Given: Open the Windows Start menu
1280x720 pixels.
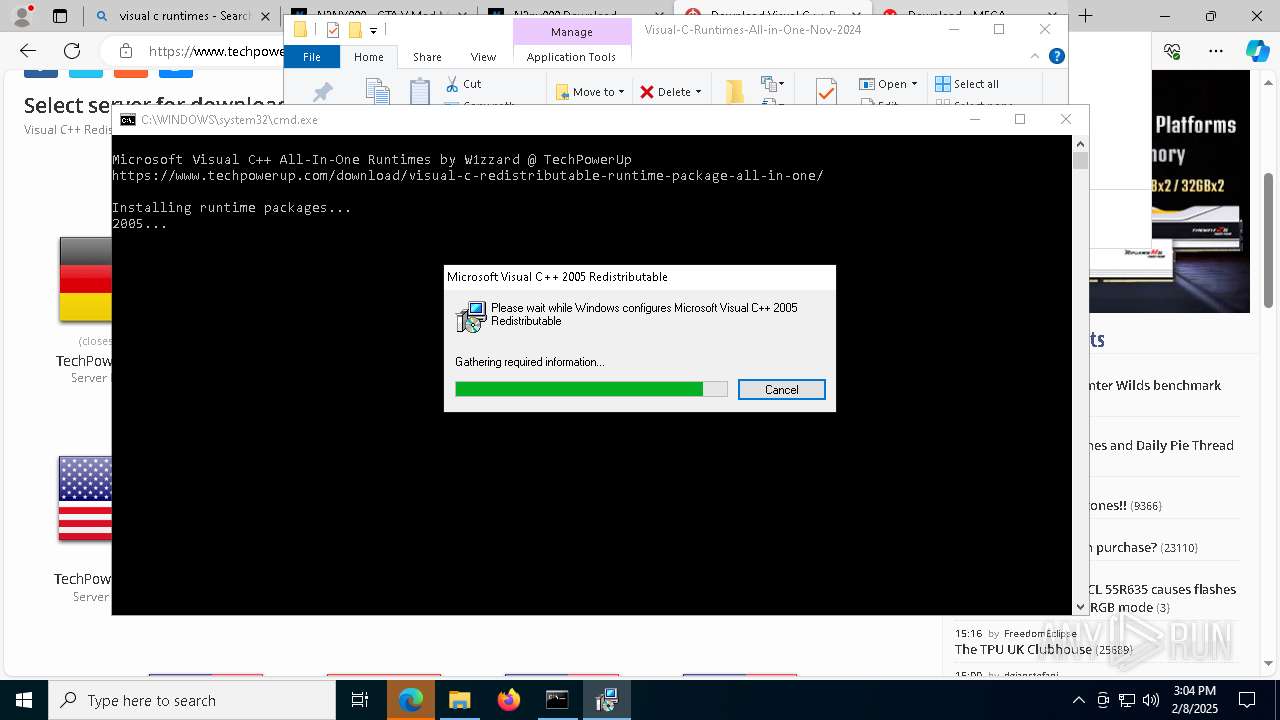Looking at the screenshot, I should (24, 700).
